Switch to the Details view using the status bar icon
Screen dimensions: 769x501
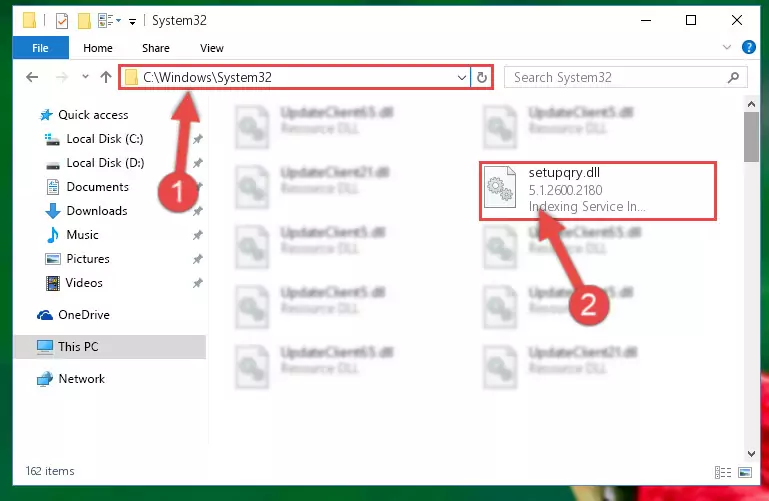tap(723, 472)
